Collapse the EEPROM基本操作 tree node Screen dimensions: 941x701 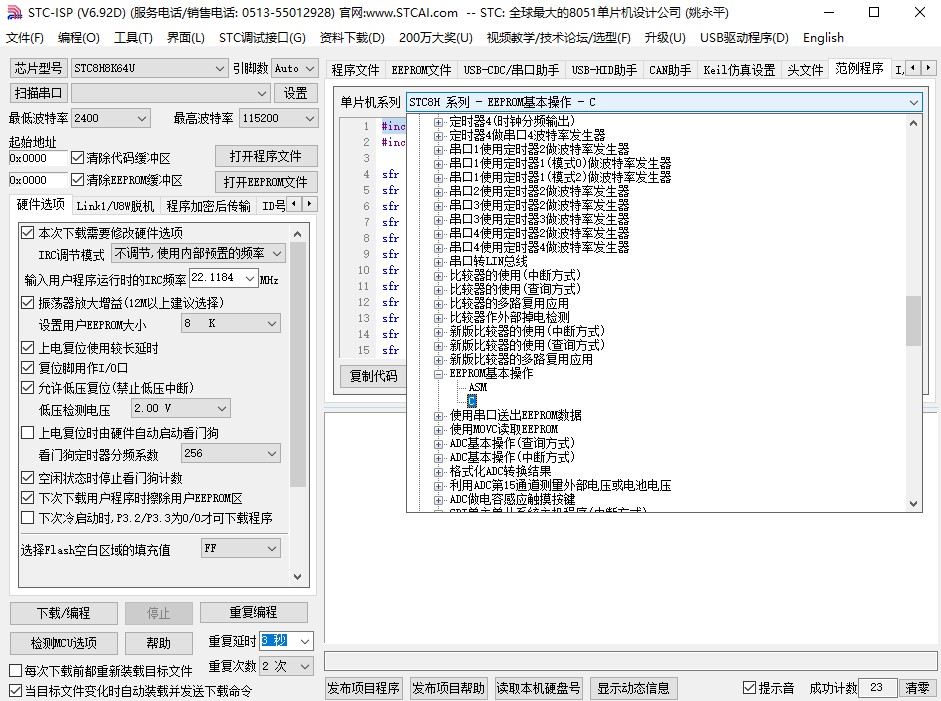pyautogui.click(x=439, y=374)
